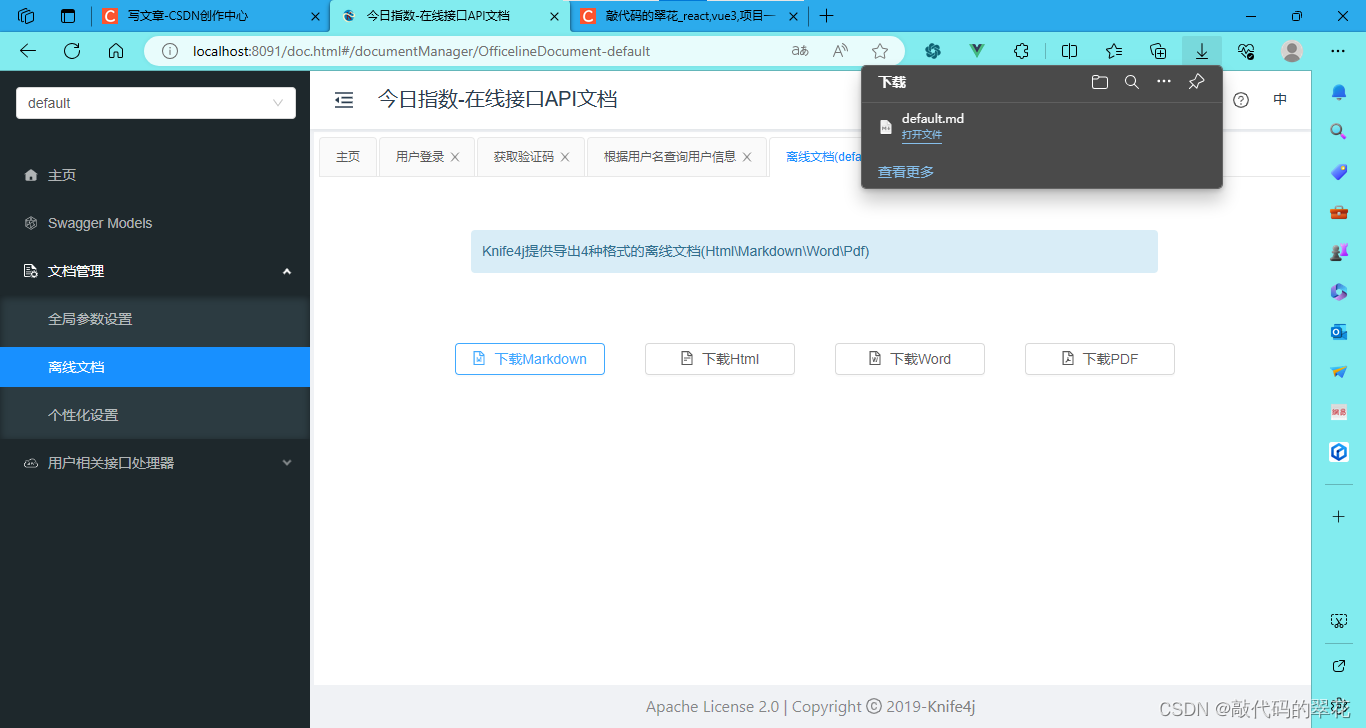Open the Extensions puzzle icon
Screen dimensions: 1366x728
1021,51
